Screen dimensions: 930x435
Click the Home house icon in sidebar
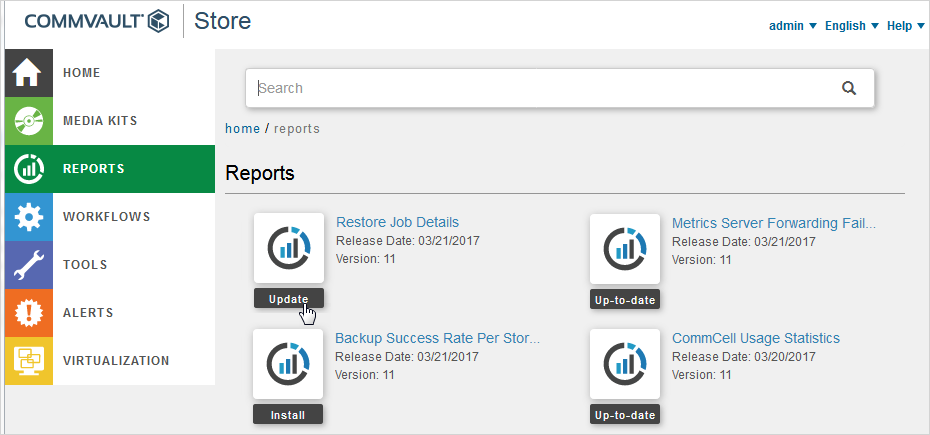coord(28,73)
